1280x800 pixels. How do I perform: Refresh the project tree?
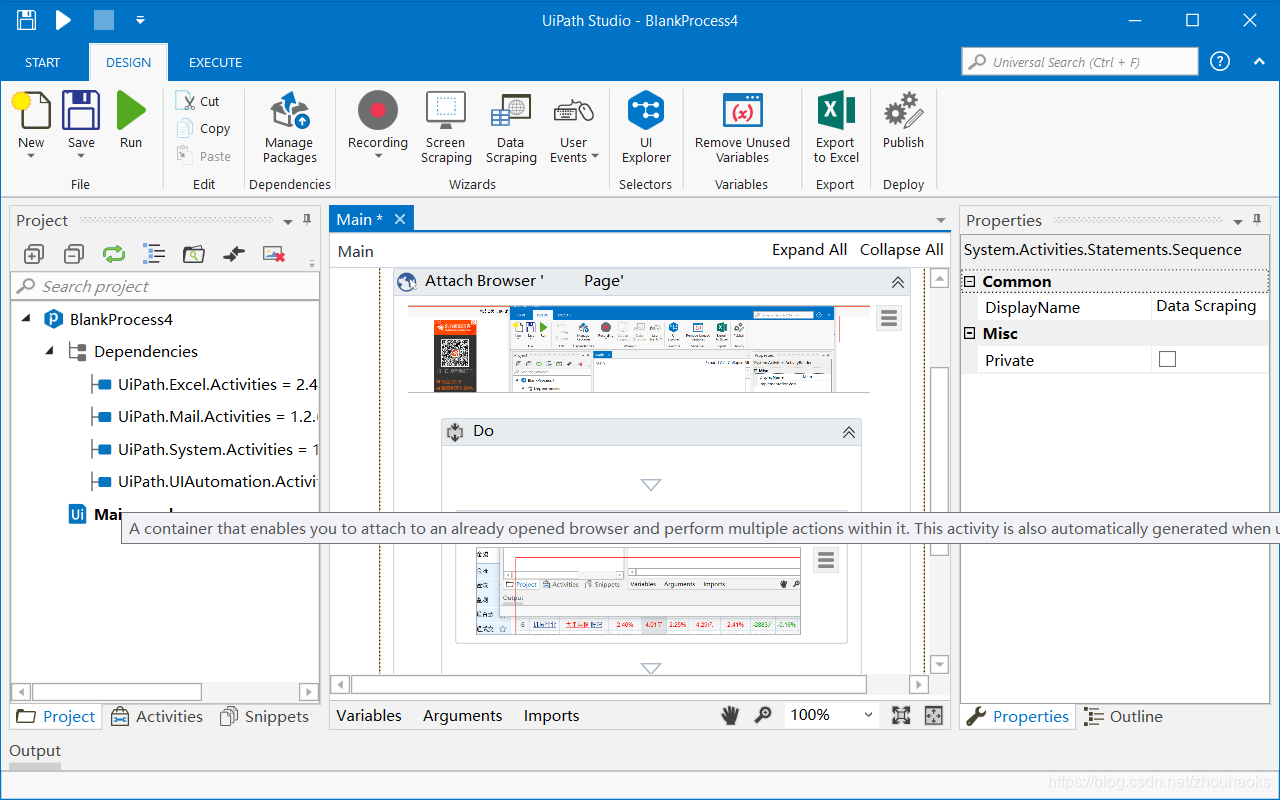(114, 254)
